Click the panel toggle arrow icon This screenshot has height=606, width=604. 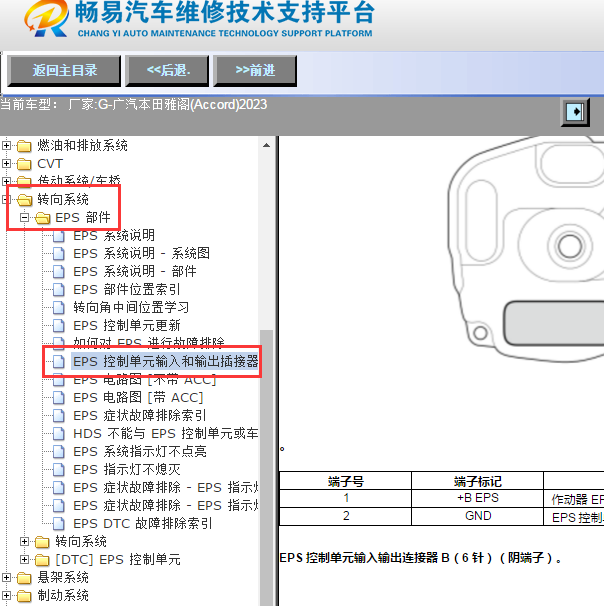pyautogui.click(x=575, y=112)
